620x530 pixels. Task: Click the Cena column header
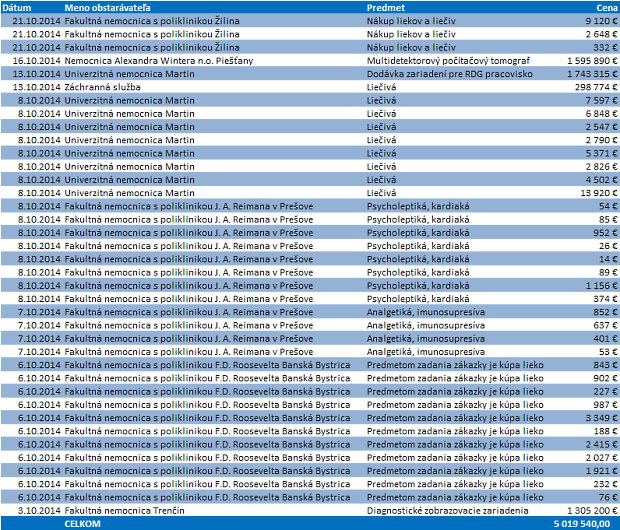click(607, 8)
